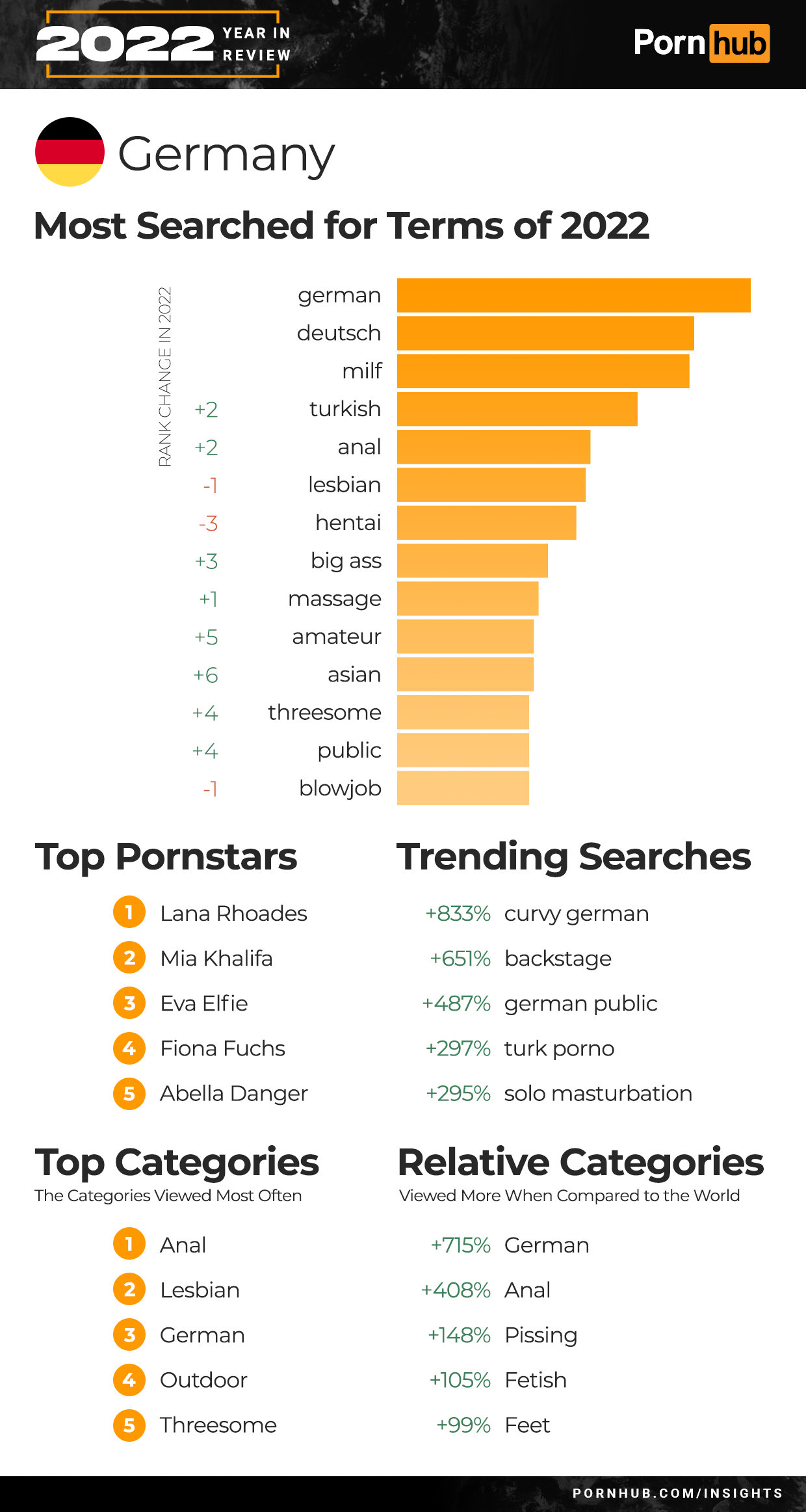Click the lightest bar for 'public'
Screen dimensions: 806x1512
click(463, 750)
